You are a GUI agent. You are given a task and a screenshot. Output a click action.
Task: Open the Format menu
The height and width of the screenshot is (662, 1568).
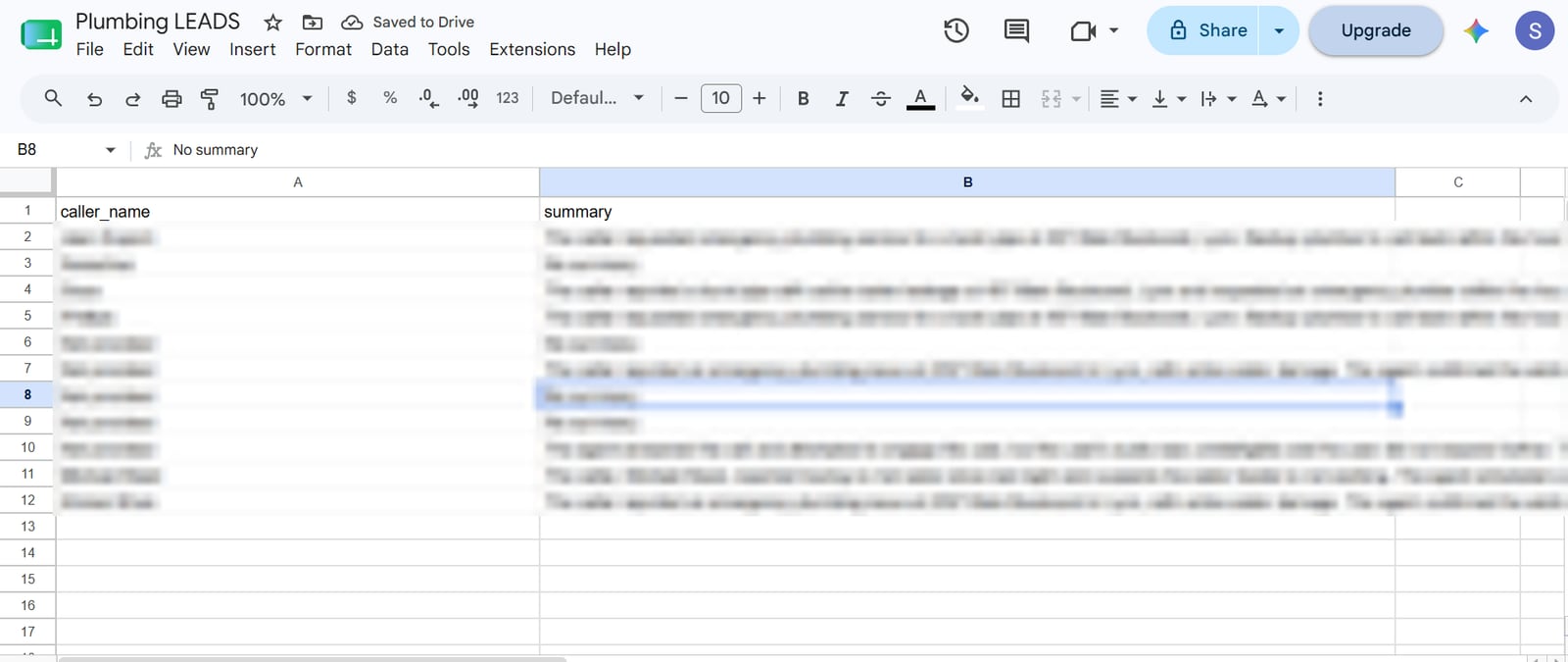click(323, 49)
